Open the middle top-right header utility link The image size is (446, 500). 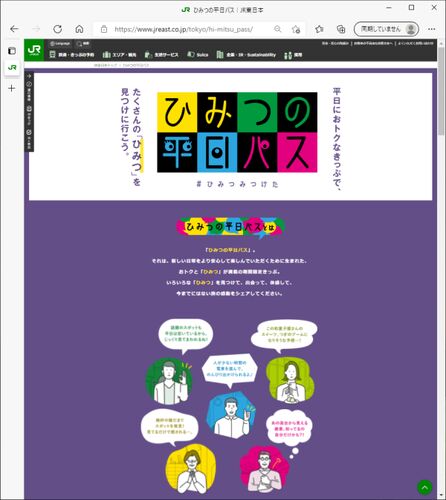[x=373, y=43]
